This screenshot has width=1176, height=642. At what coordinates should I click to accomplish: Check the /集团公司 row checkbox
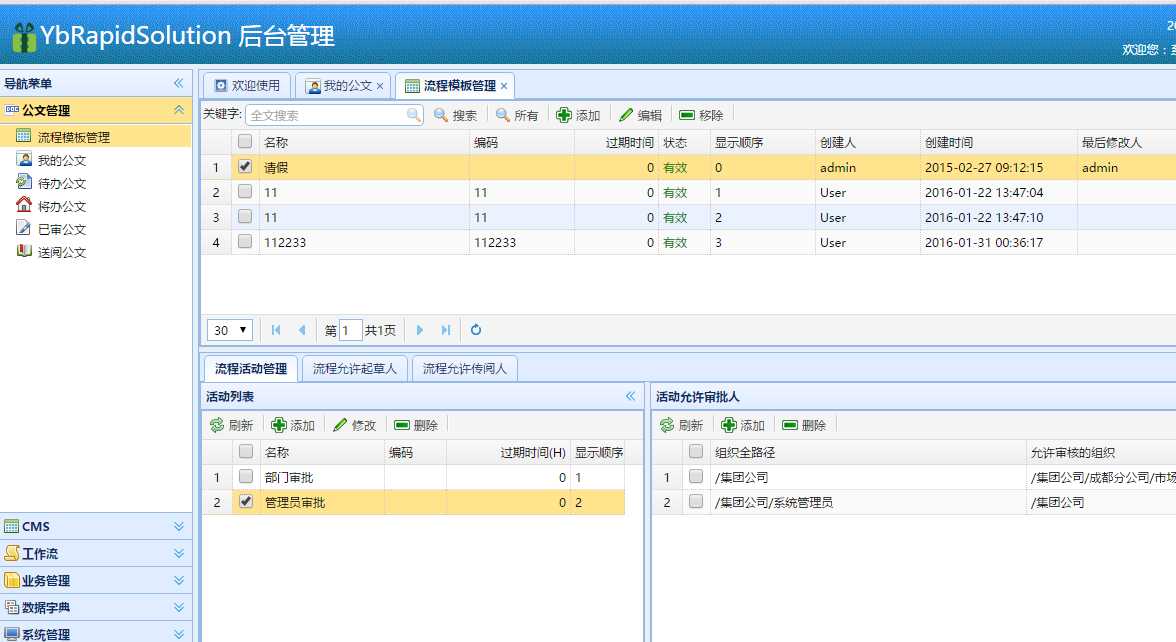point(695,476)
